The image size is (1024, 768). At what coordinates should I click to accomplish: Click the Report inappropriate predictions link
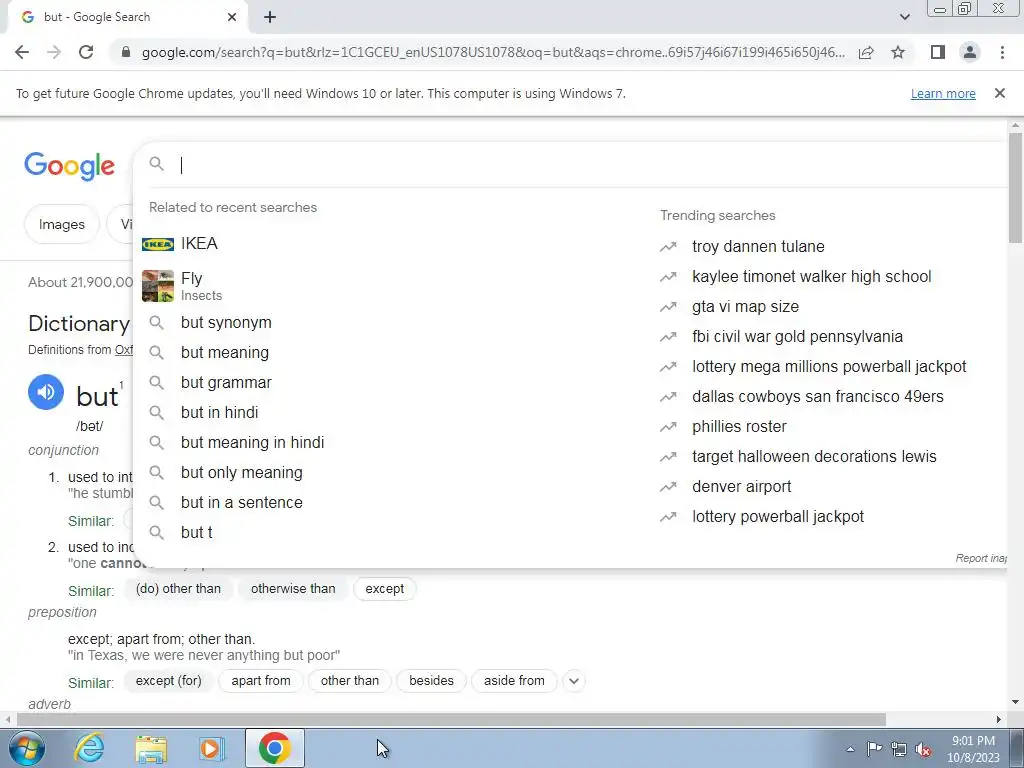(x=981, y=558)
